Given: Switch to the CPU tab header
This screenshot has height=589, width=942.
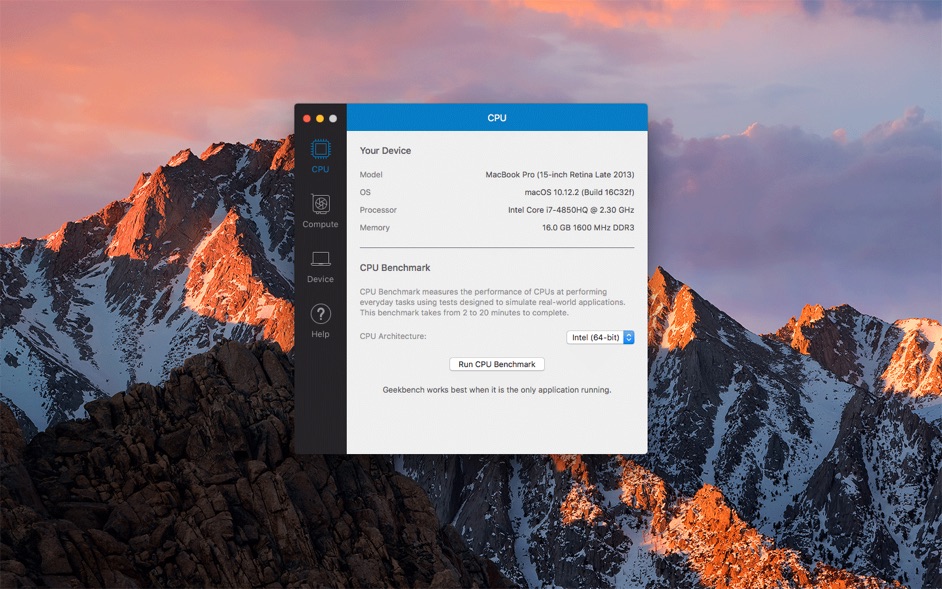Looking at the screenshot, I should point(496,117).
